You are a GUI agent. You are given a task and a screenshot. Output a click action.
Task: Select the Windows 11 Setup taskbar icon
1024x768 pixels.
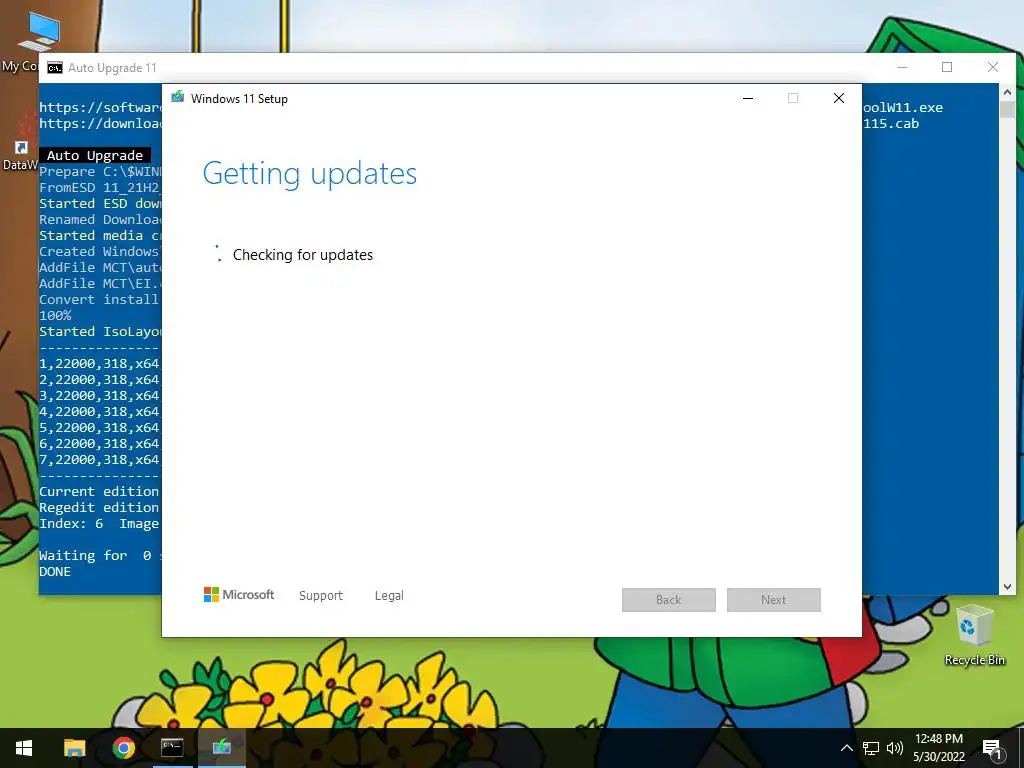pos(221,748)
